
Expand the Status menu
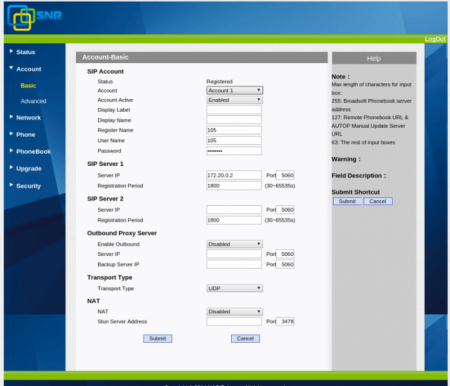[x=26, y=52]
